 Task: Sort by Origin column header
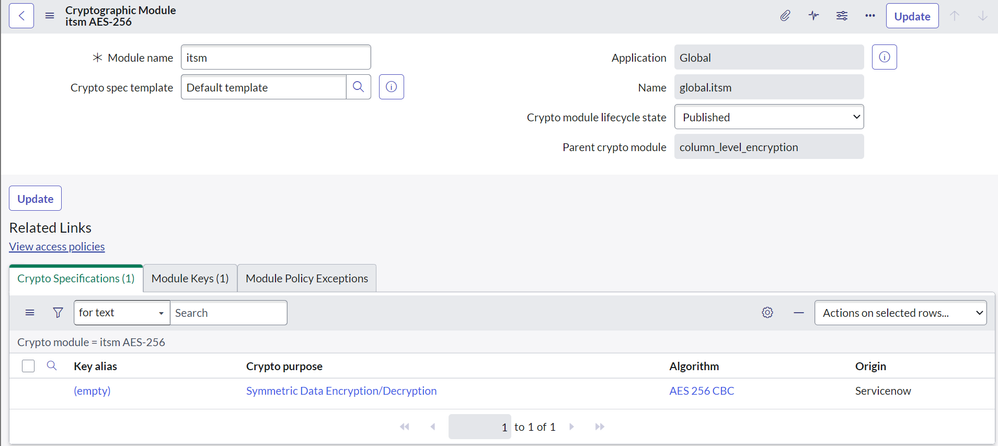[x=871, y=366]
